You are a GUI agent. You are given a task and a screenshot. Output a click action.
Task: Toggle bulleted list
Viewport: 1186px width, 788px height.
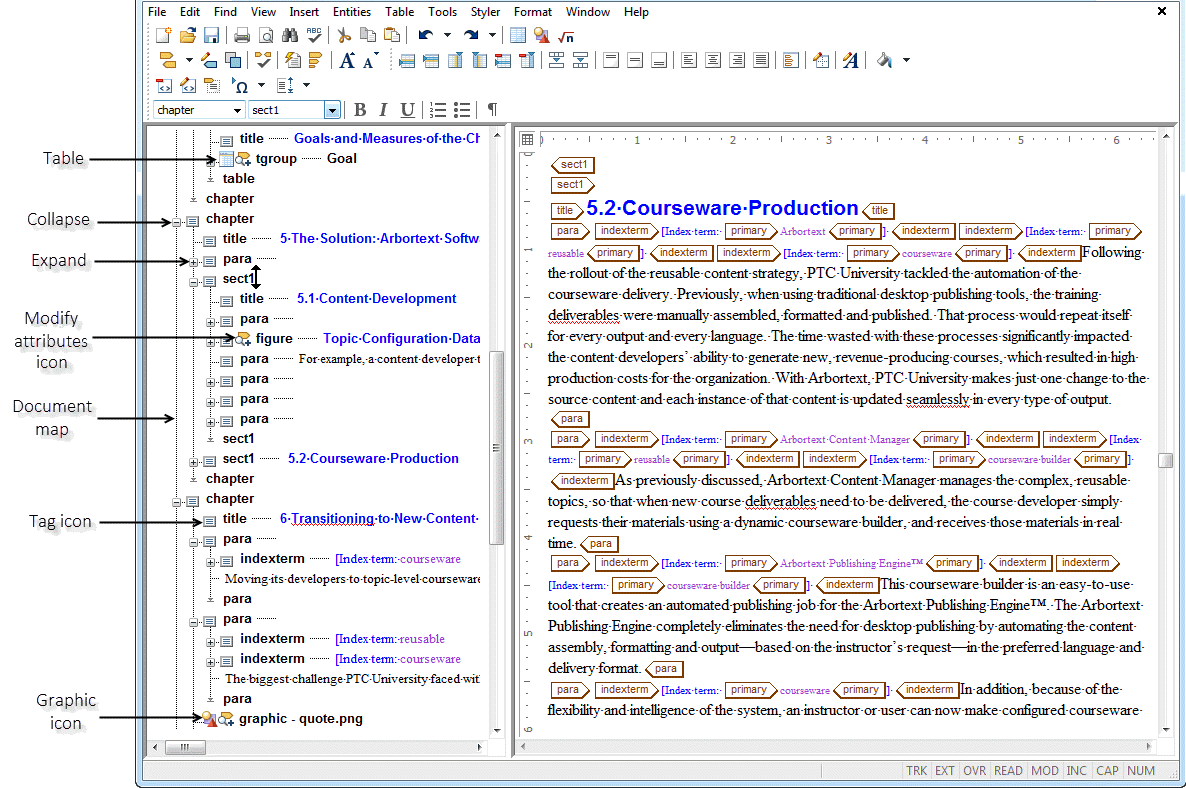pos(461,110)
